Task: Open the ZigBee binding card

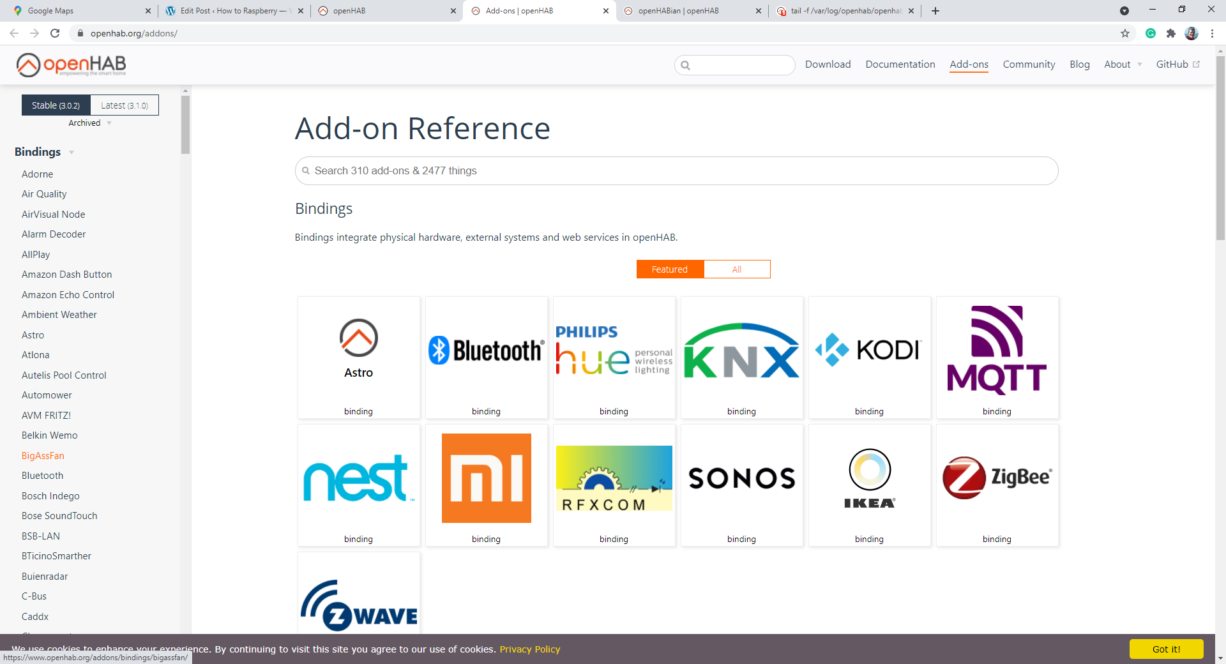Action: coord(996,484)
